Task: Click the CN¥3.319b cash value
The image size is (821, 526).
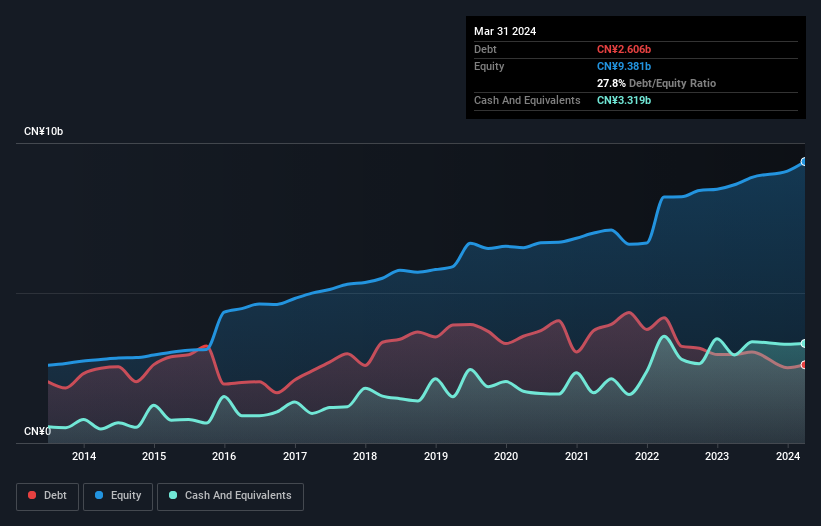Action: pyautogui.click(x=624, y=100)
